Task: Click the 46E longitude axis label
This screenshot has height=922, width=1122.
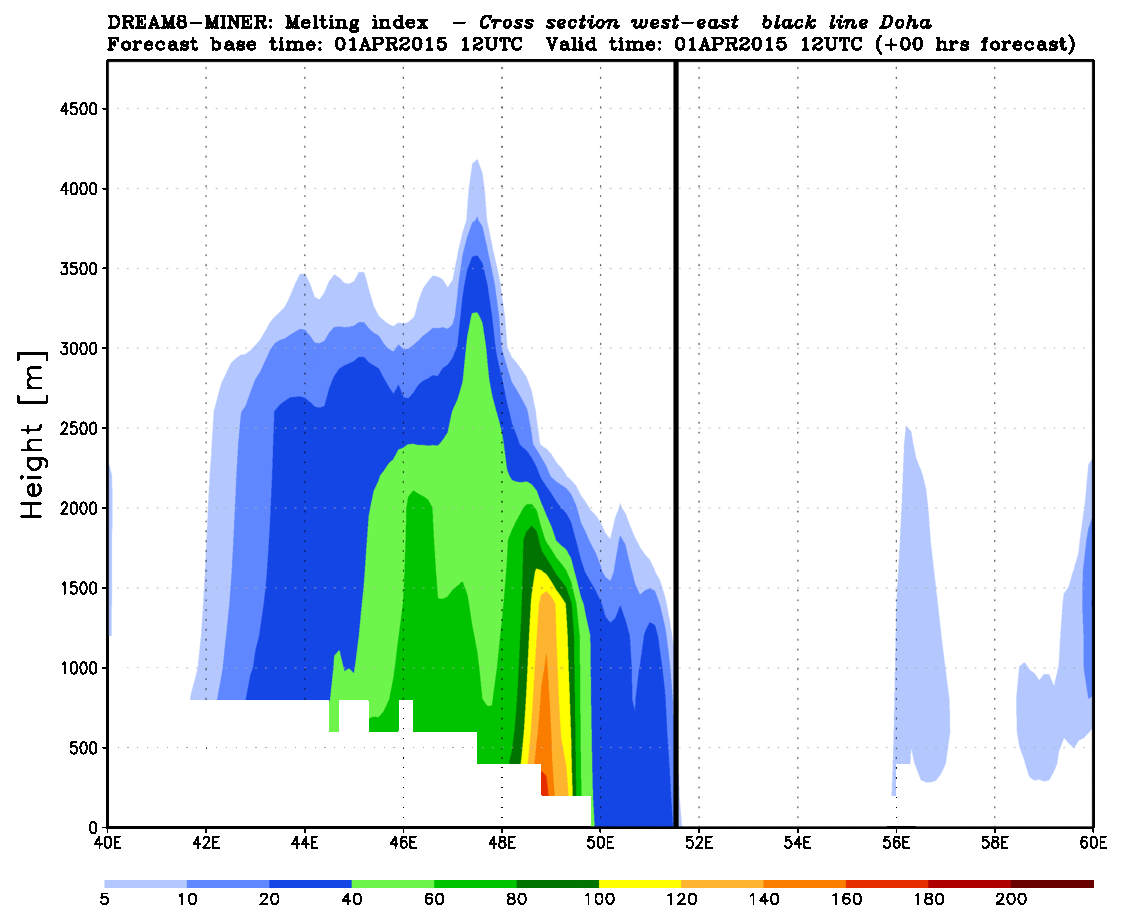Action: [x=404, y=843]
